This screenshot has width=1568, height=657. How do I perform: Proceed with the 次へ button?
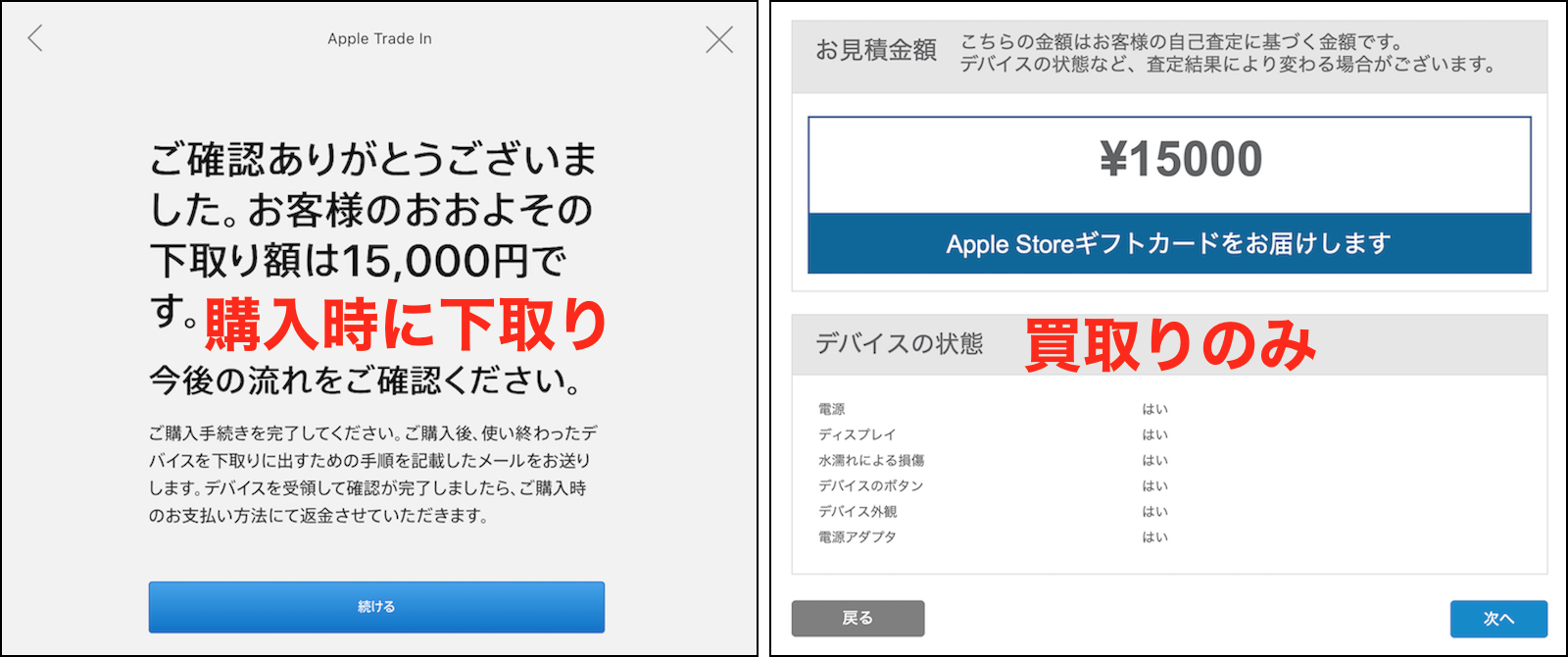pos(1498,619)
